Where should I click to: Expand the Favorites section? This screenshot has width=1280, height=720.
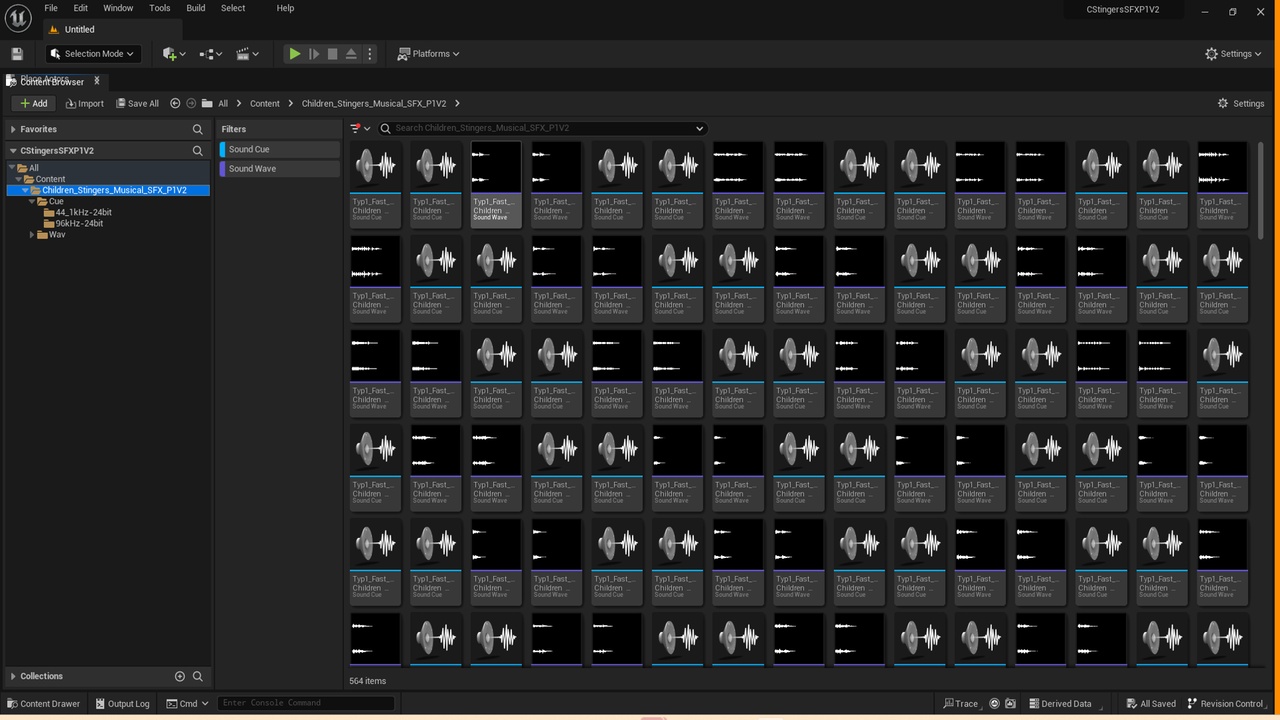tap(13, 129)
